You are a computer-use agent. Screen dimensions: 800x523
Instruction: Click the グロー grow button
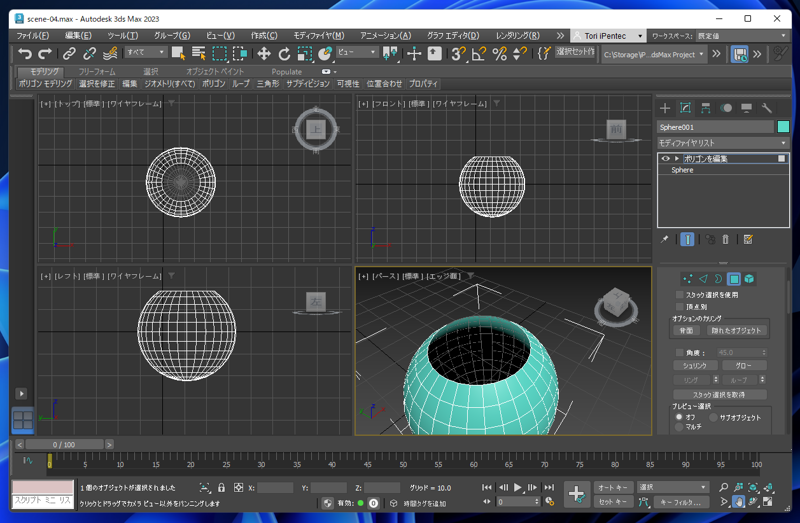[743, 366]
